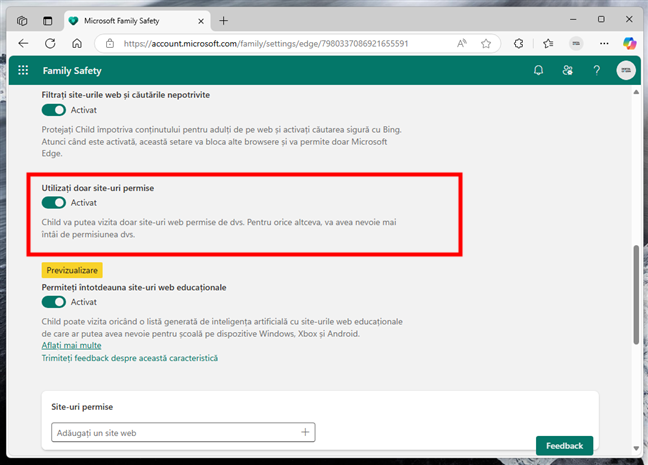Click the Family Safety header title
The width and height of the screenshot is (648, 465).
pyautogui.click(x=72, y=71)
